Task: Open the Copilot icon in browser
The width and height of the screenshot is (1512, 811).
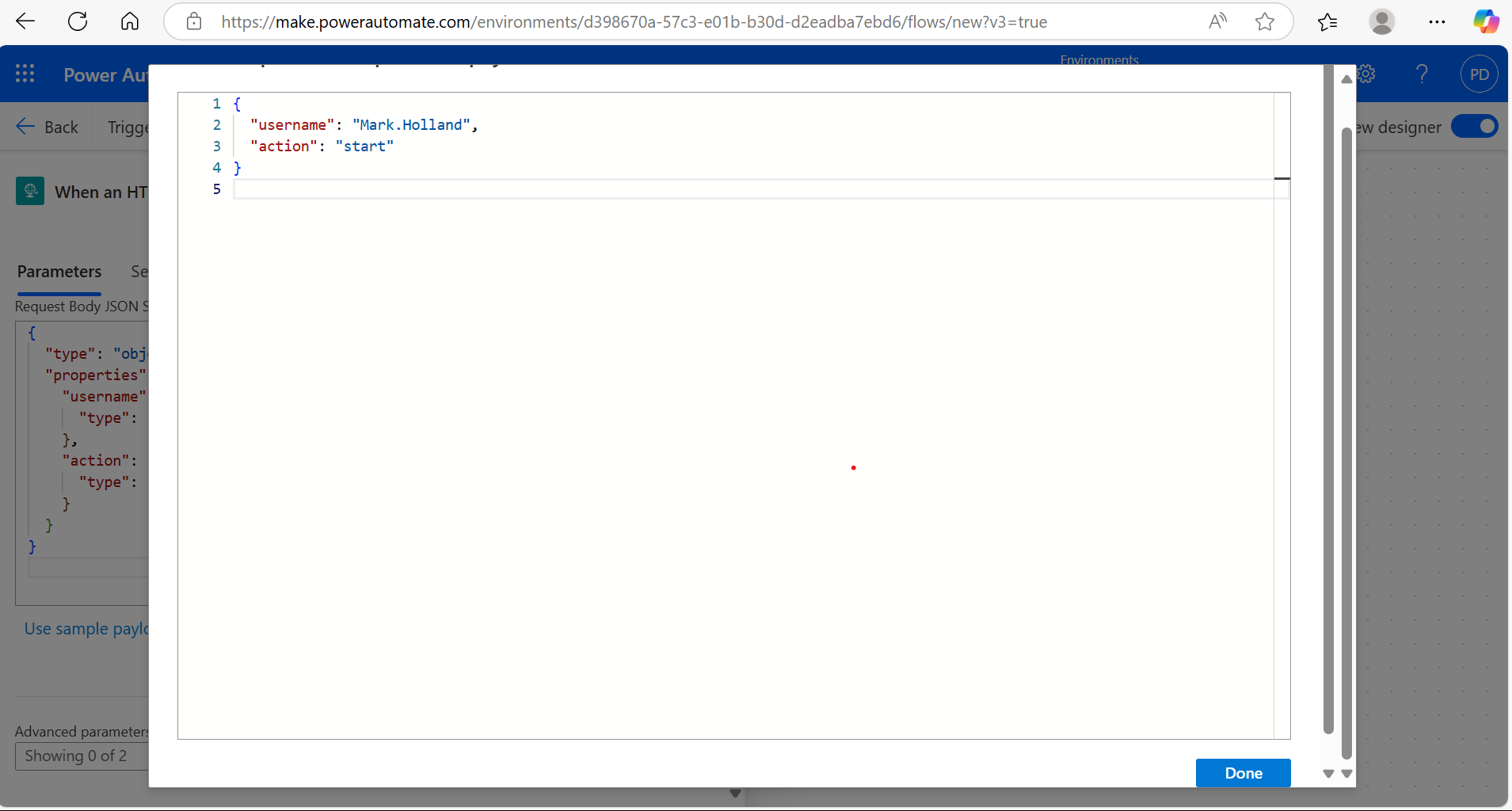Action: (1485, 21)
